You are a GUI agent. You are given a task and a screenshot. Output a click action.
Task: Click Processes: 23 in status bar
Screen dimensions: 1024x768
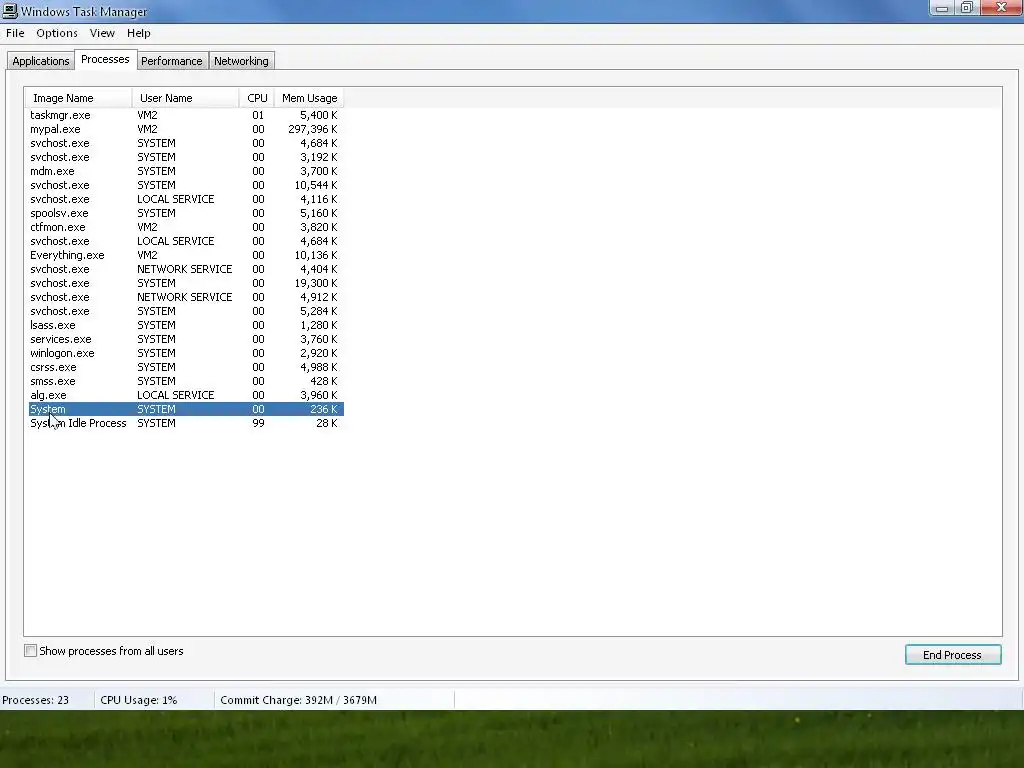[35, 700]
